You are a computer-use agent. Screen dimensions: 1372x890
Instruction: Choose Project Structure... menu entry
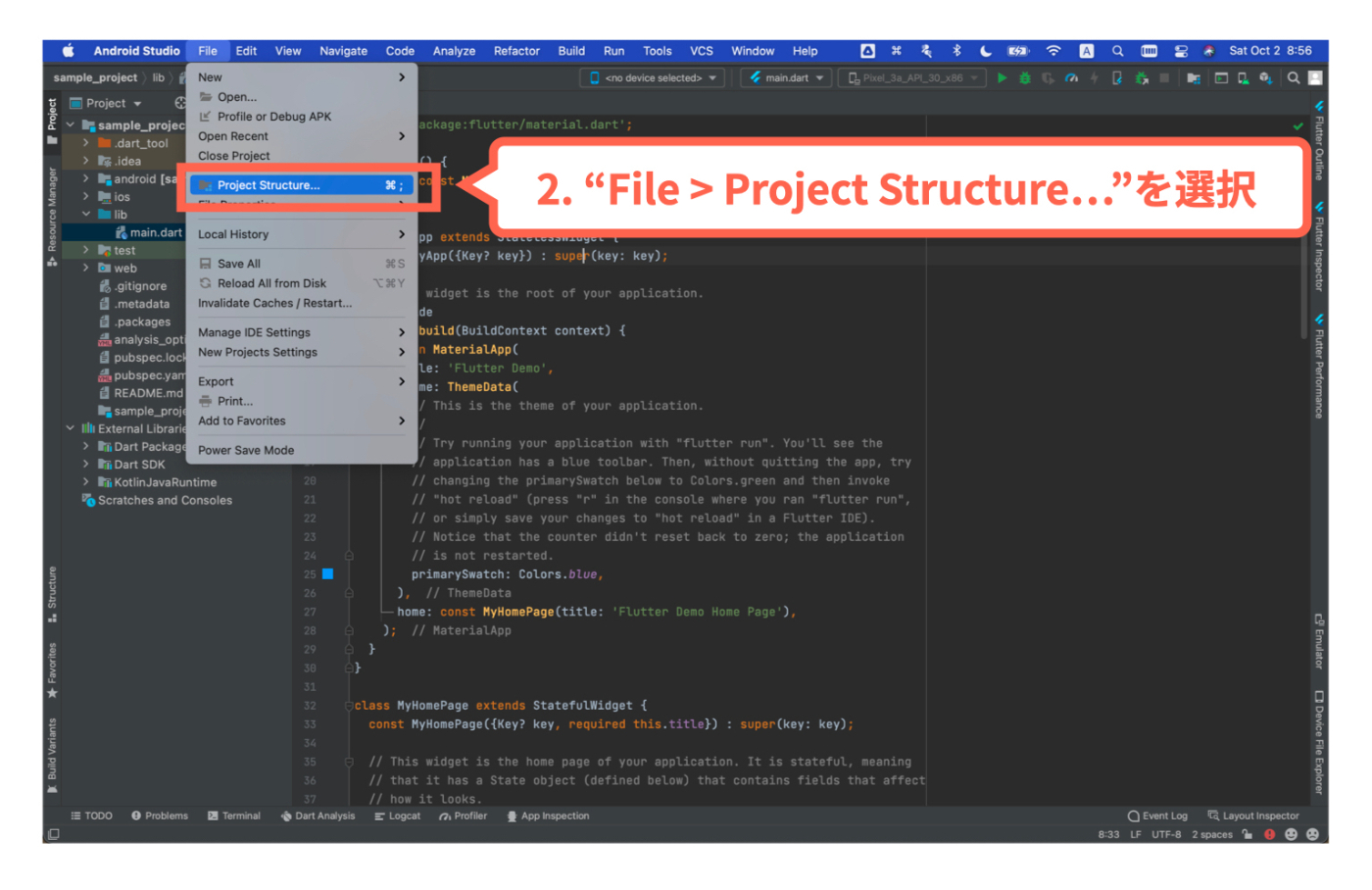pos(302,185)
